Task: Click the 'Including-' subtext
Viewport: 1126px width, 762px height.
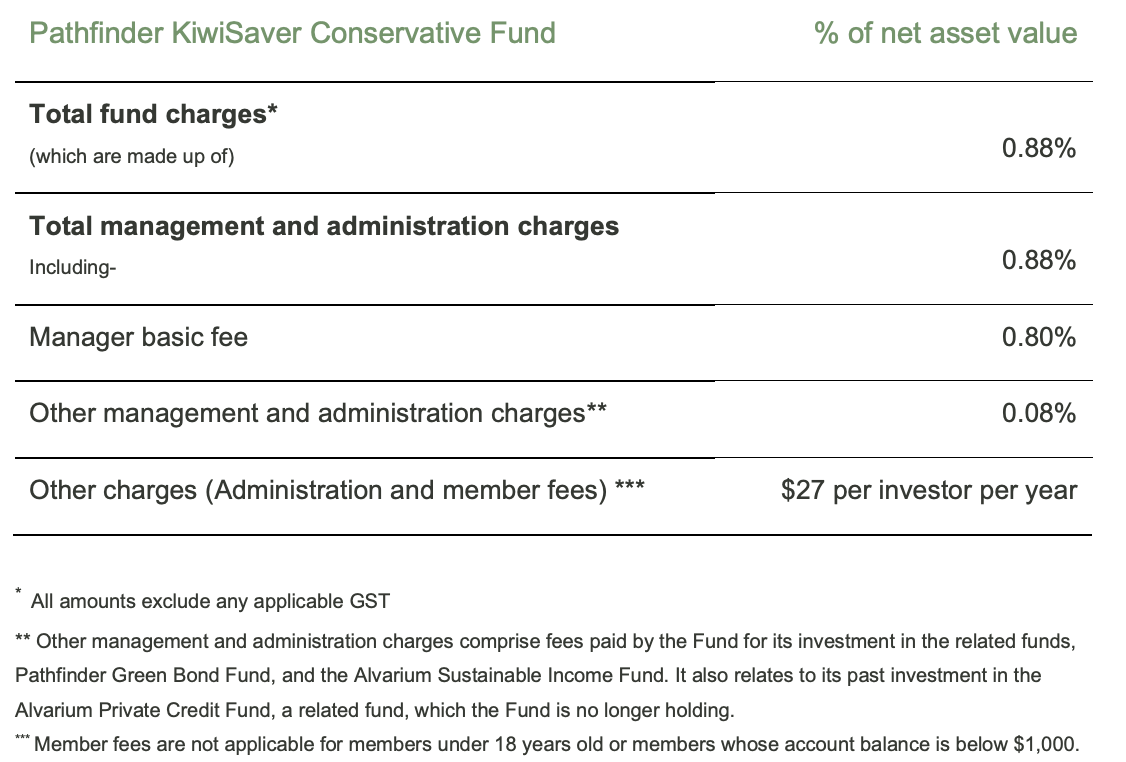Action: pos(73,268)
